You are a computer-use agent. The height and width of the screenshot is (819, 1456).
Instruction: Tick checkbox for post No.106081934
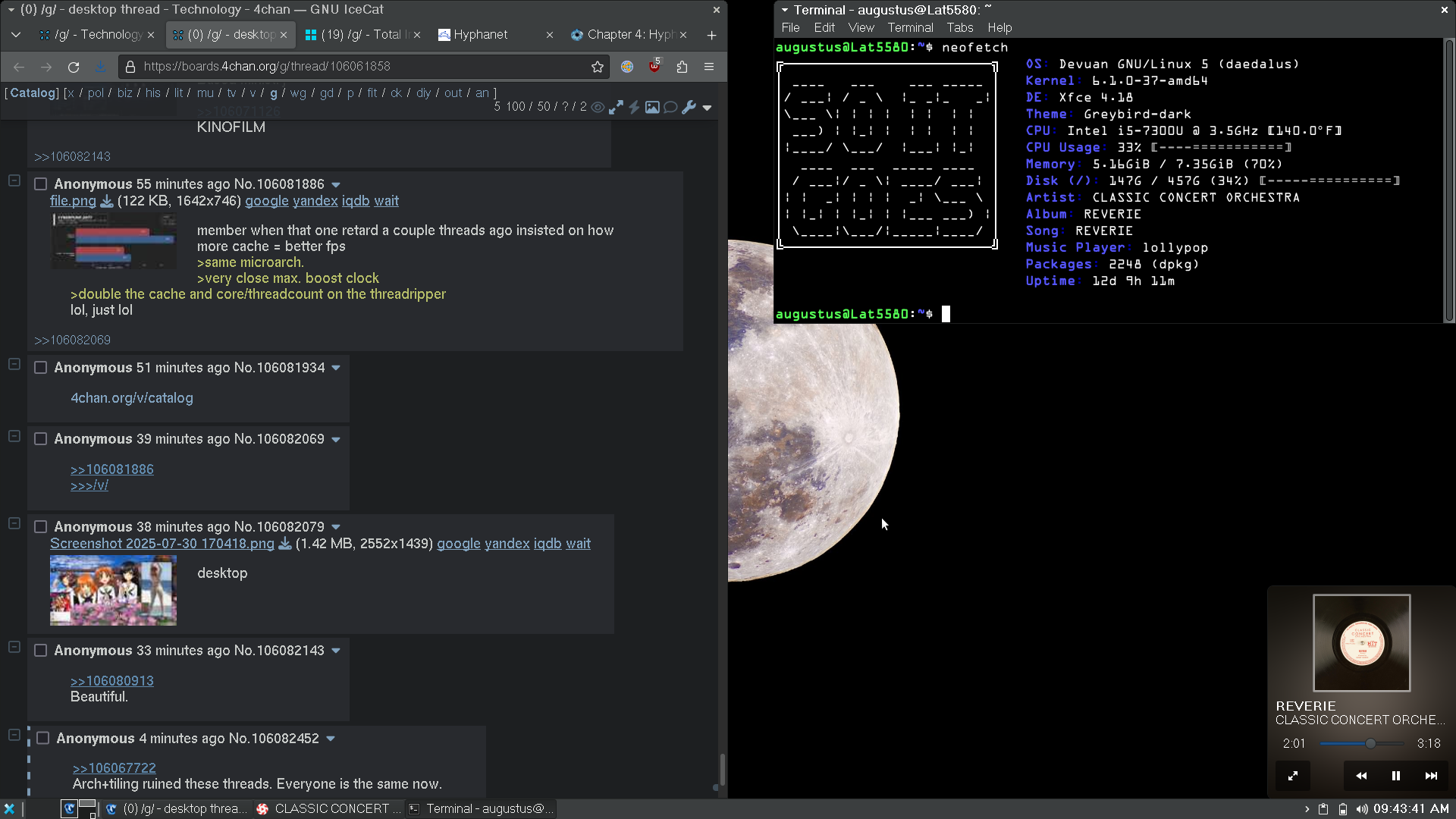coord(41,368)
